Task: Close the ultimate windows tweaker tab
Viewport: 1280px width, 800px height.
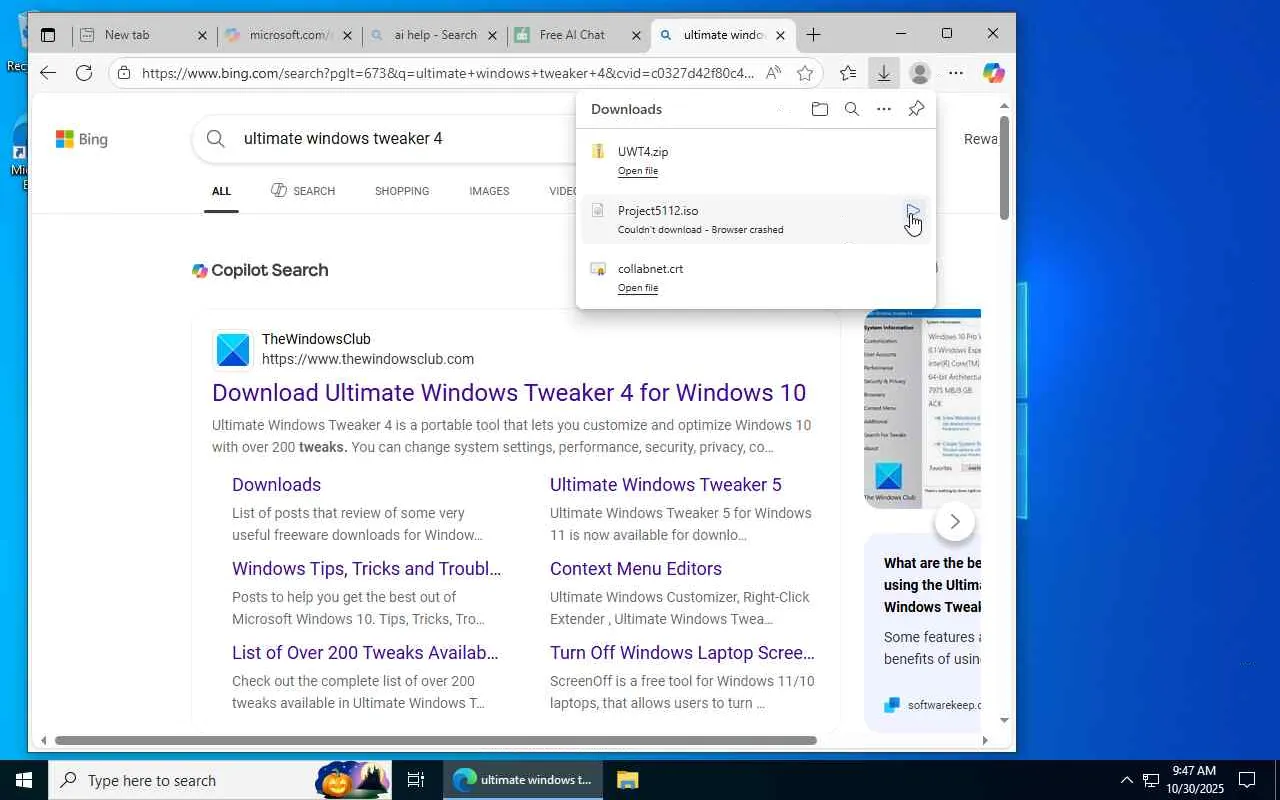Action: (780, 35)
